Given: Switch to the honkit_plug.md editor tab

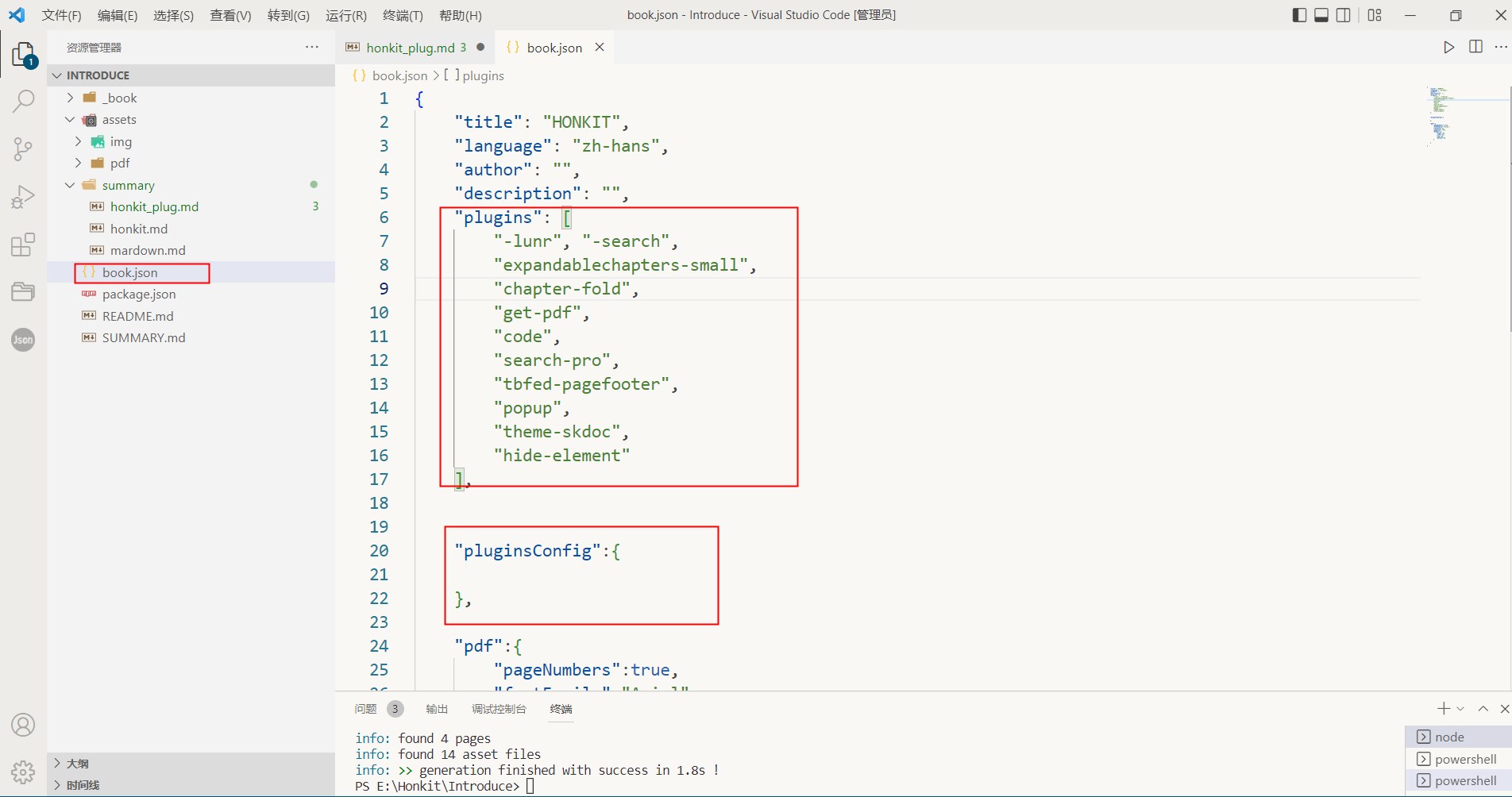Looking at the screenshot, I should [415, 48].
